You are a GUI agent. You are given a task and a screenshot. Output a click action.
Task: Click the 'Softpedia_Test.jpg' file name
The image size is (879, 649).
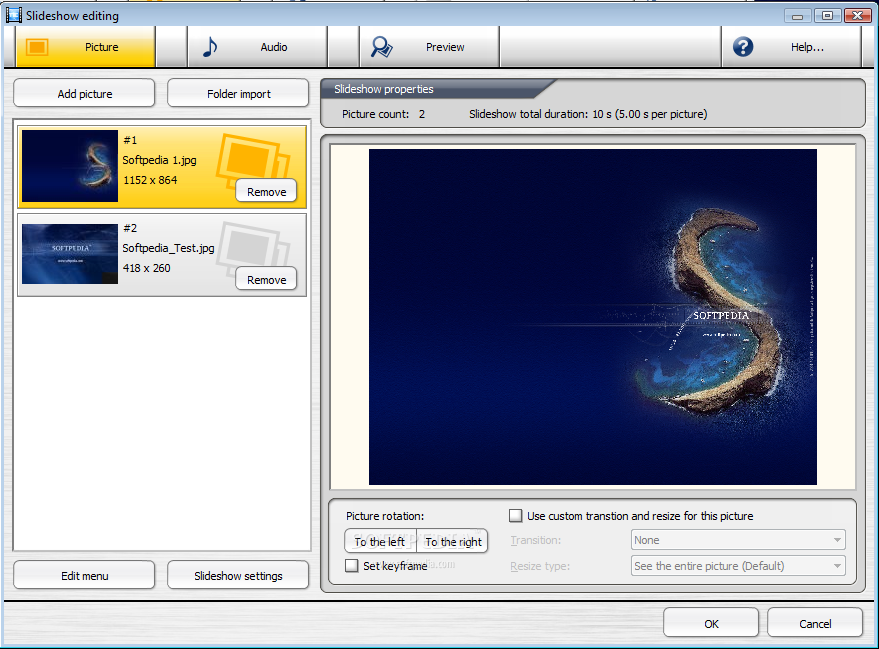168,248
